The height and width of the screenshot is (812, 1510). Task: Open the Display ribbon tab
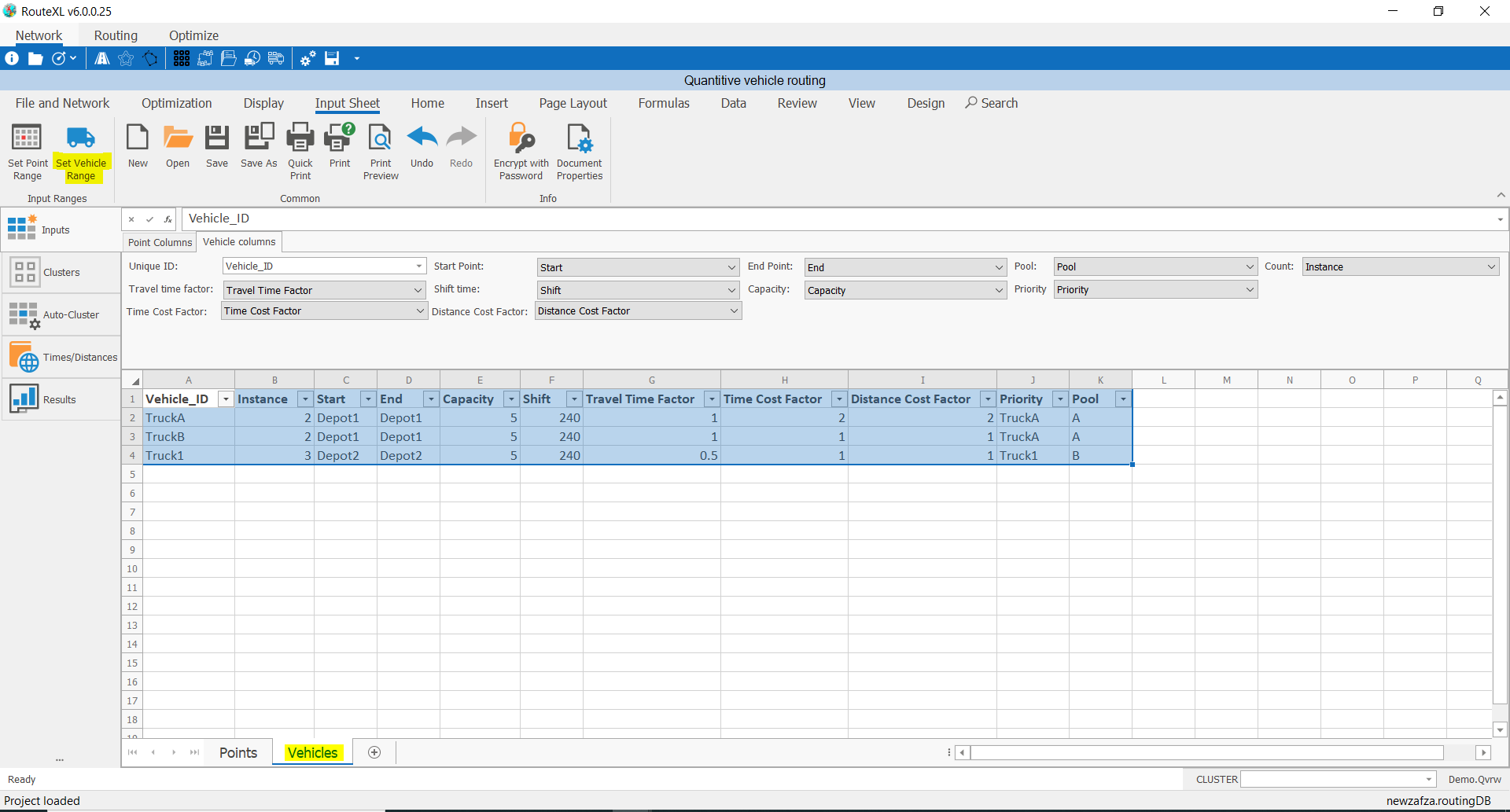point(263,103)
